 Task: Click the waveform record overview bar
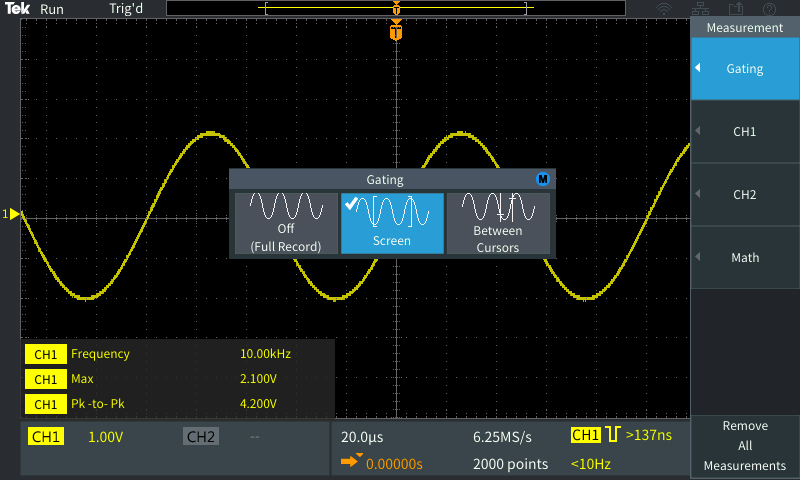click(x=397, y=9)
